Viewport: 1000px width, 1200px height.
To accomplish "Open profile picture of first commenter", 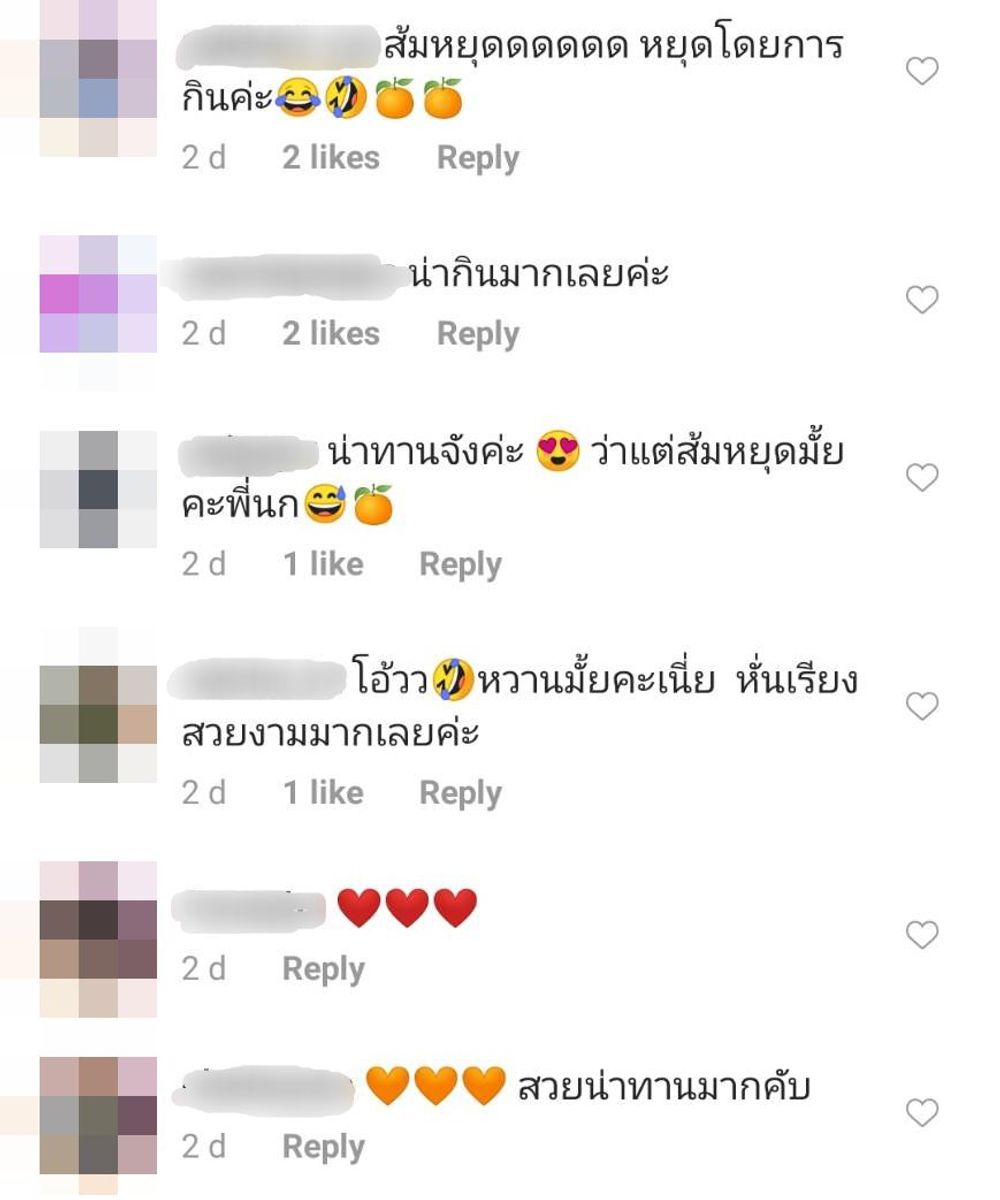I will [x=98, y=78].
